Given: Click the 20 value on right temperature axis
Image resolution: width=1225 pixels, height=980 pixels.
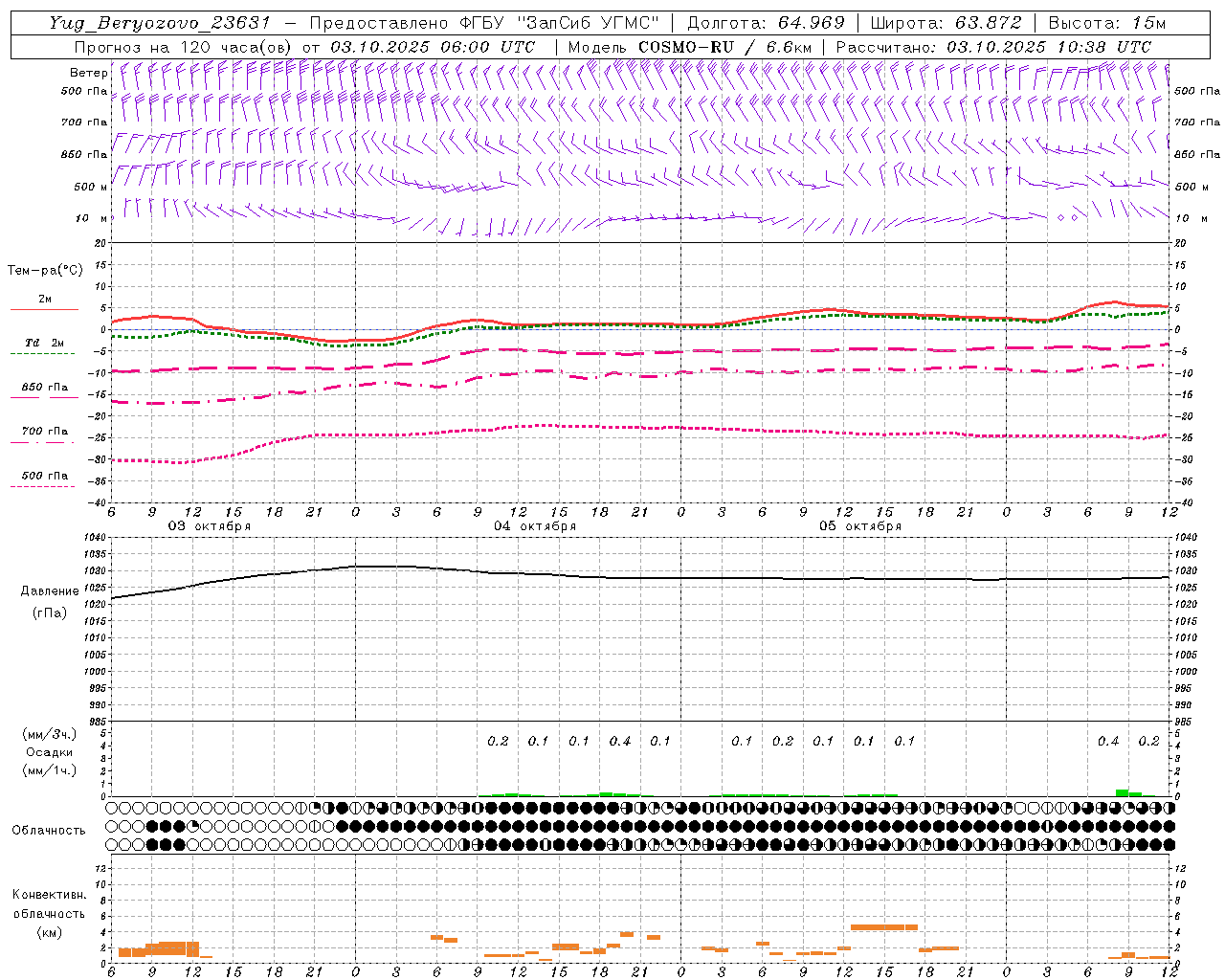Looking at the screenshot, I should (1181, 243).
